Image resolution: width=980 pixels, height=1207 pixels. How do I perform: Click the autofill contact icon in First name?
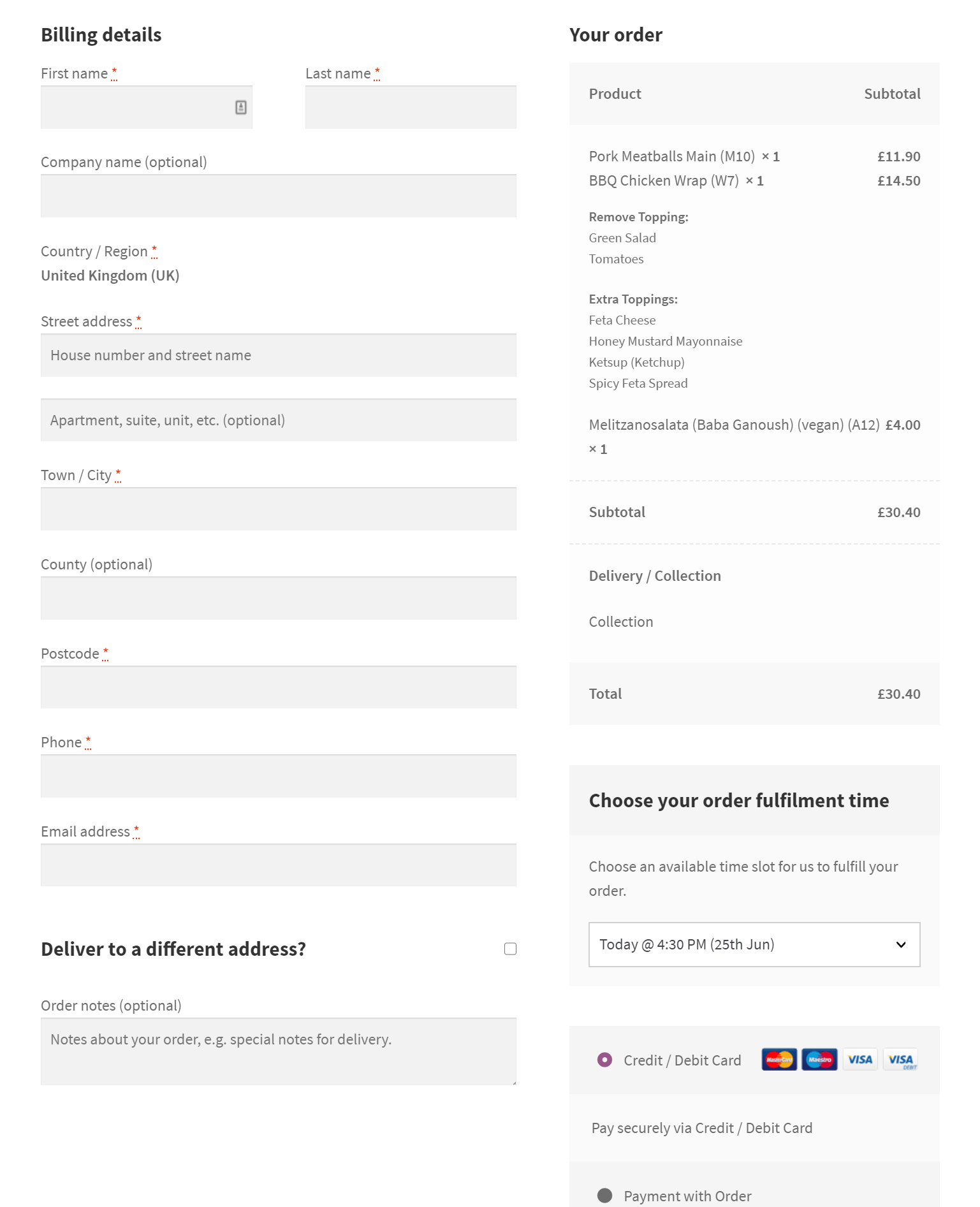coord(240,107)
